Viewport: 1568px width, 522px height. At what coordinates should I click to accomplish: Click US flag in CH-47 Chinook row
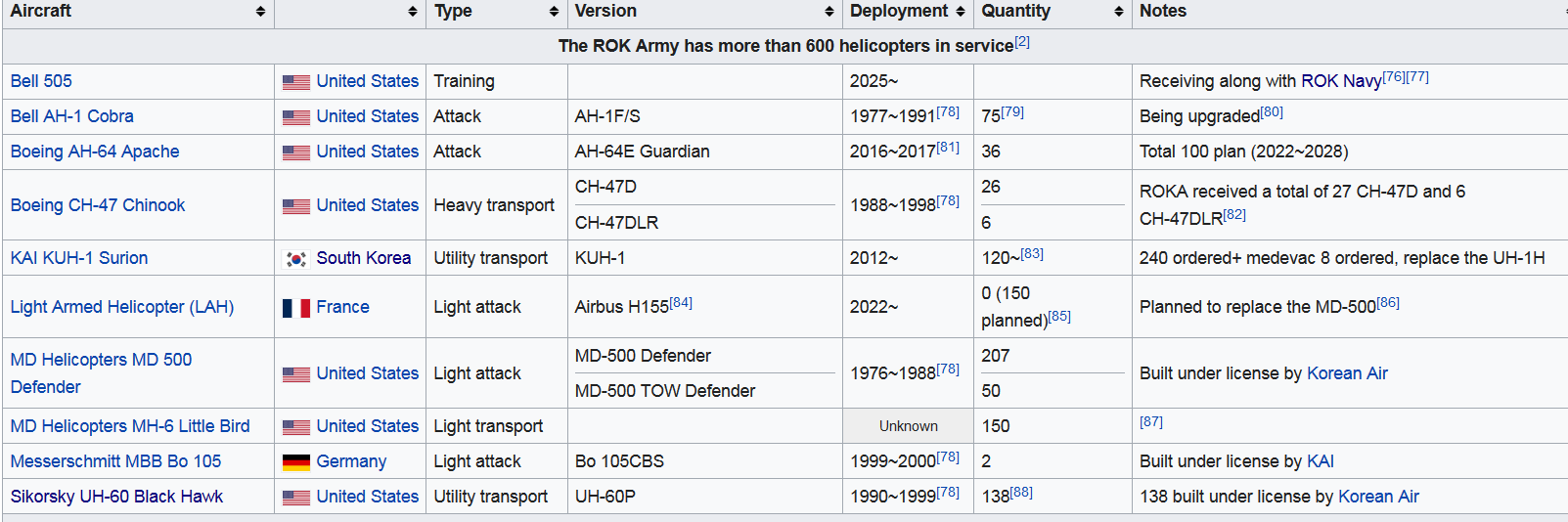(296, 206)
